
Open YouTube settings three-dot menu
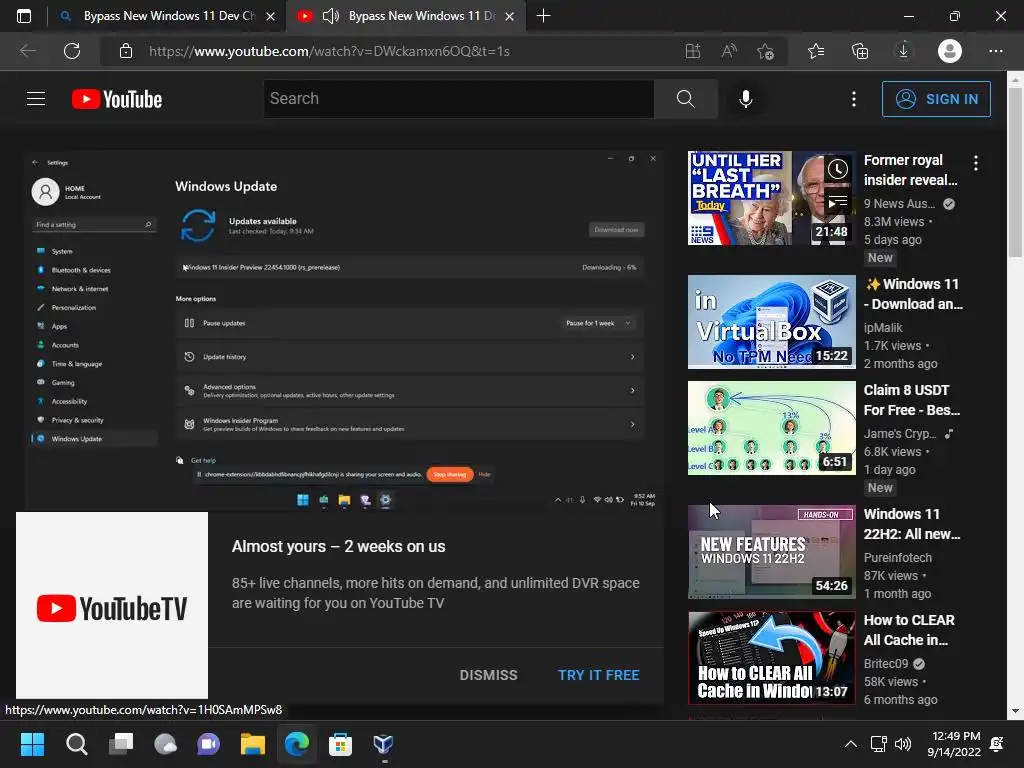[x=854, y=99]
